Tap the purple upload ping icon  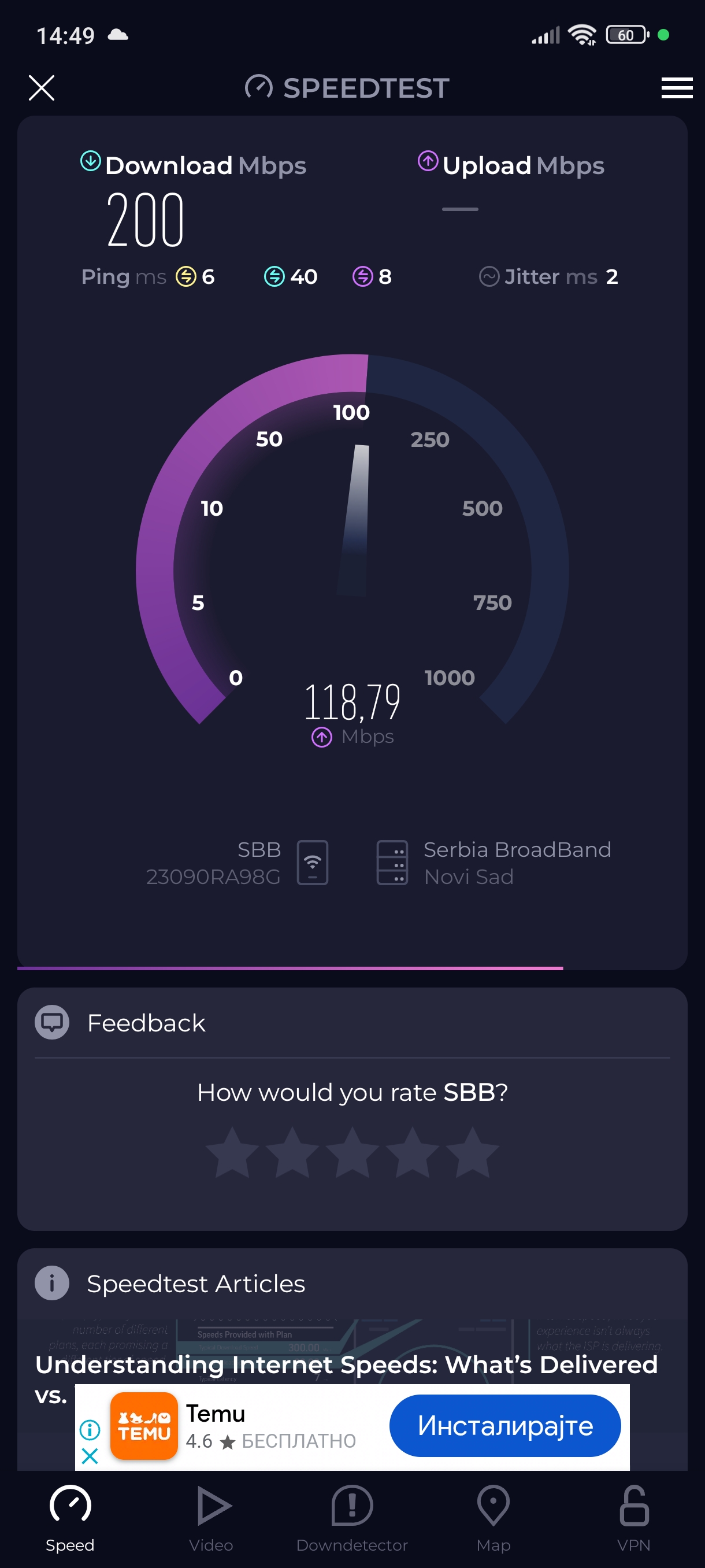click(x=362, y=276)
